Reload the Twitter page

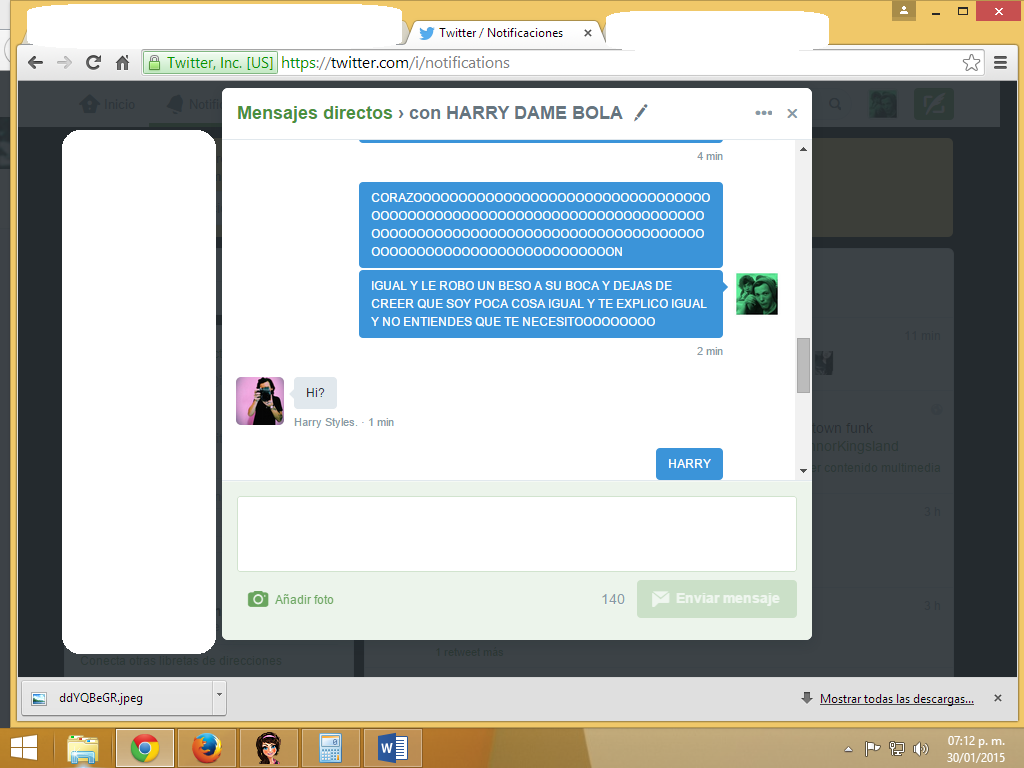click(93, 63)
